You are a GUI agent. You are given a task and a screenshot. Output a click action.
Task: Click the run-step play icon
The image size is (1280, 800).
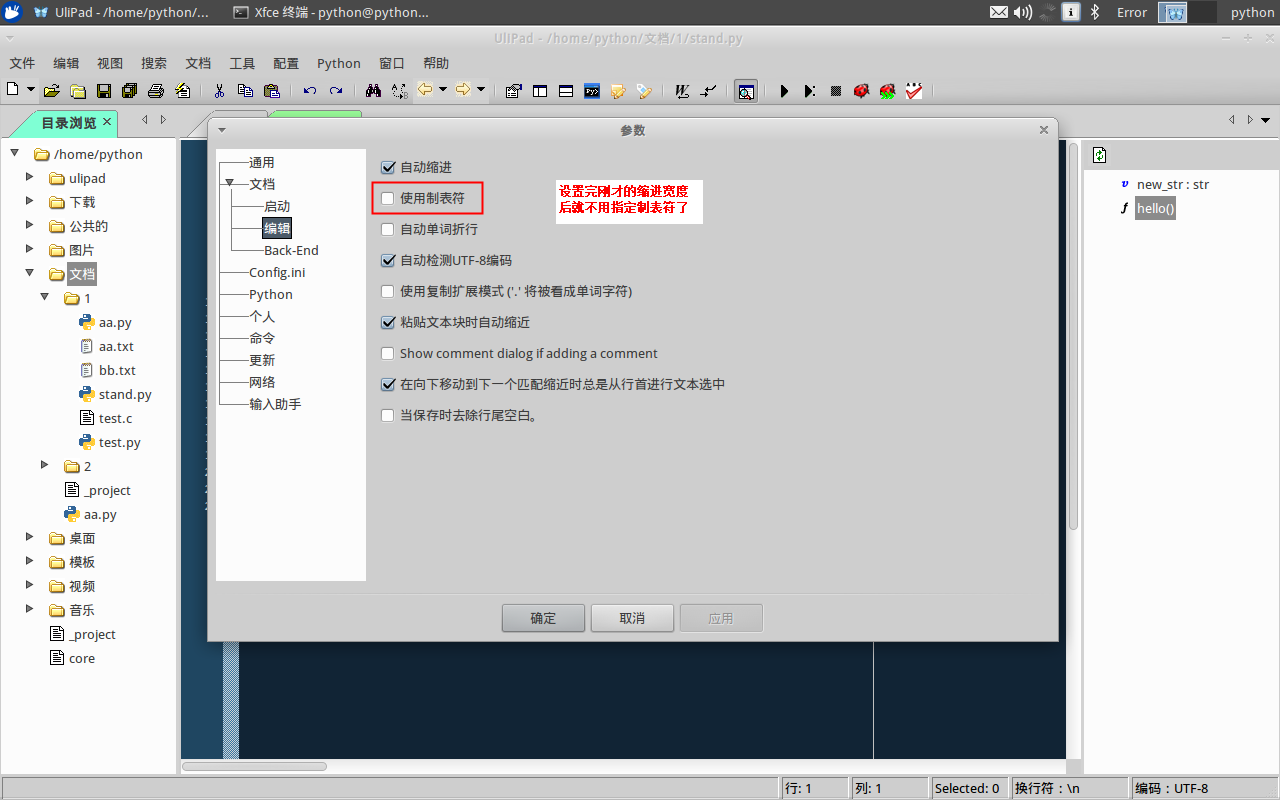pos(810,91)
